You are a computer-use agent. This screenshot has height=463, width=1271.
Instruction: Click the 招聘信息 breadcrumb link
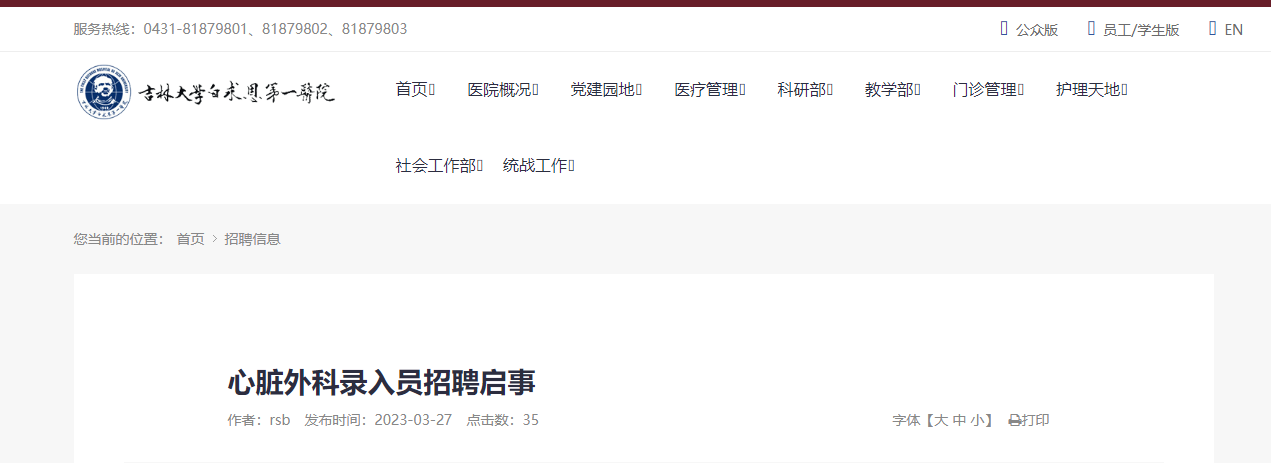pyautogui.click(x=252, y=239)
